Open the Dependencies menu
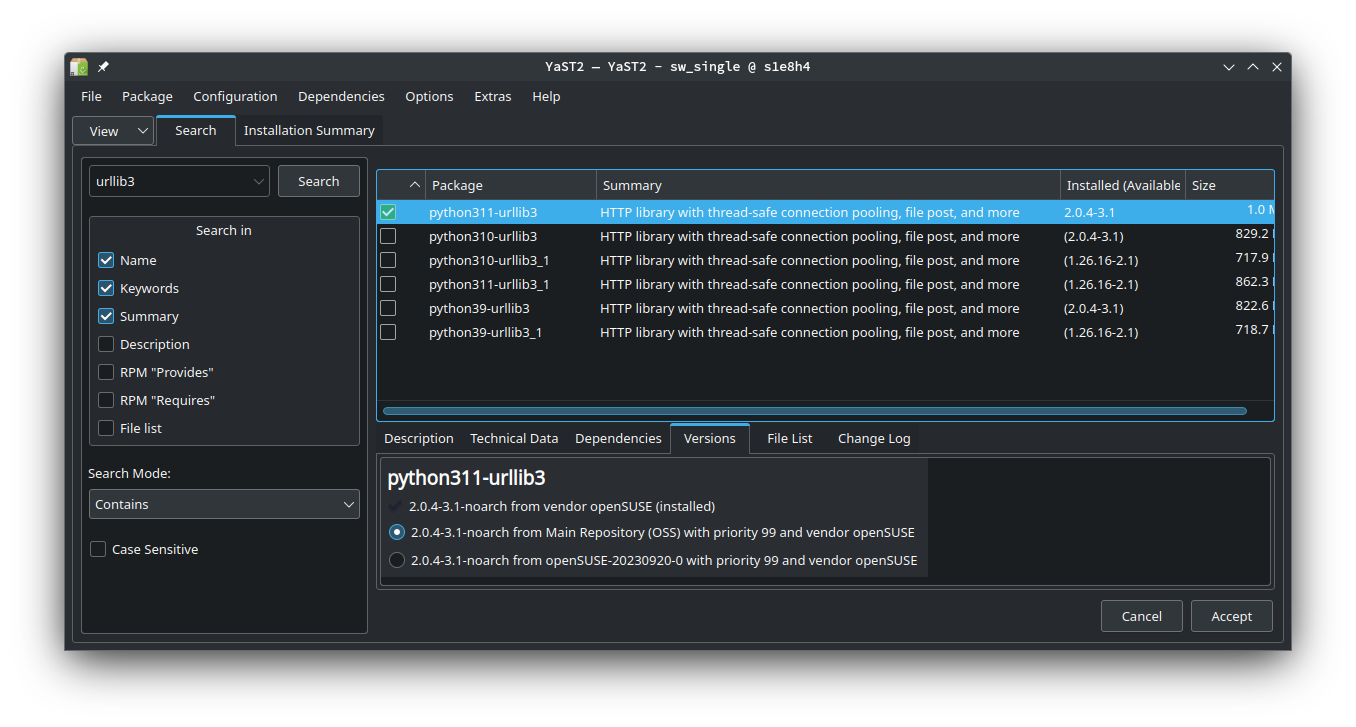 (x=341, y=96)
